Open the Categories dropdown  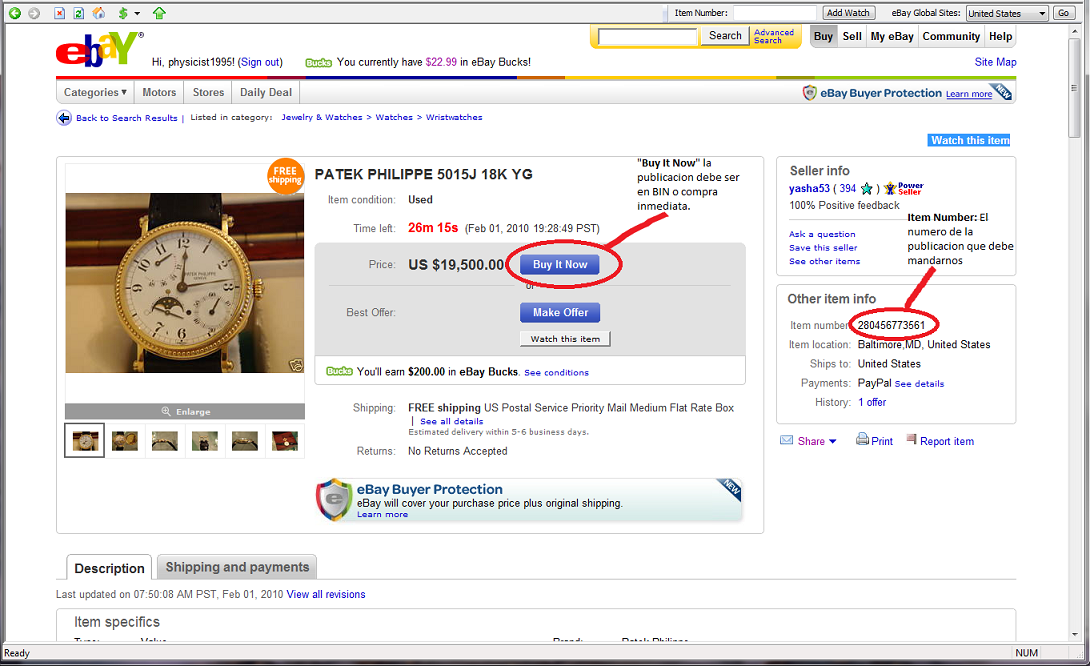point(95,92)
